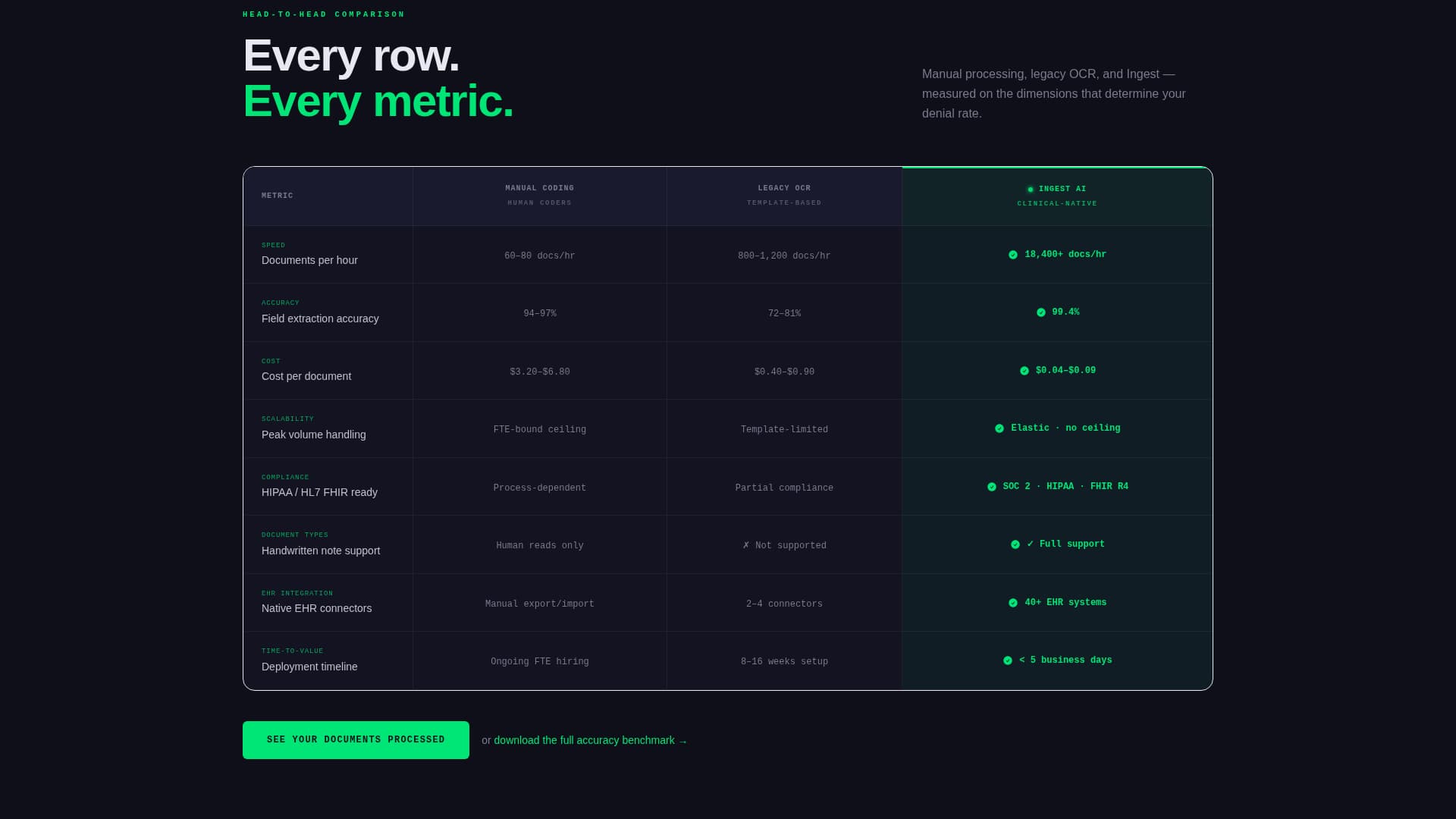Click the check icon beside 18,400+ docs/hr

point(1013,255)
